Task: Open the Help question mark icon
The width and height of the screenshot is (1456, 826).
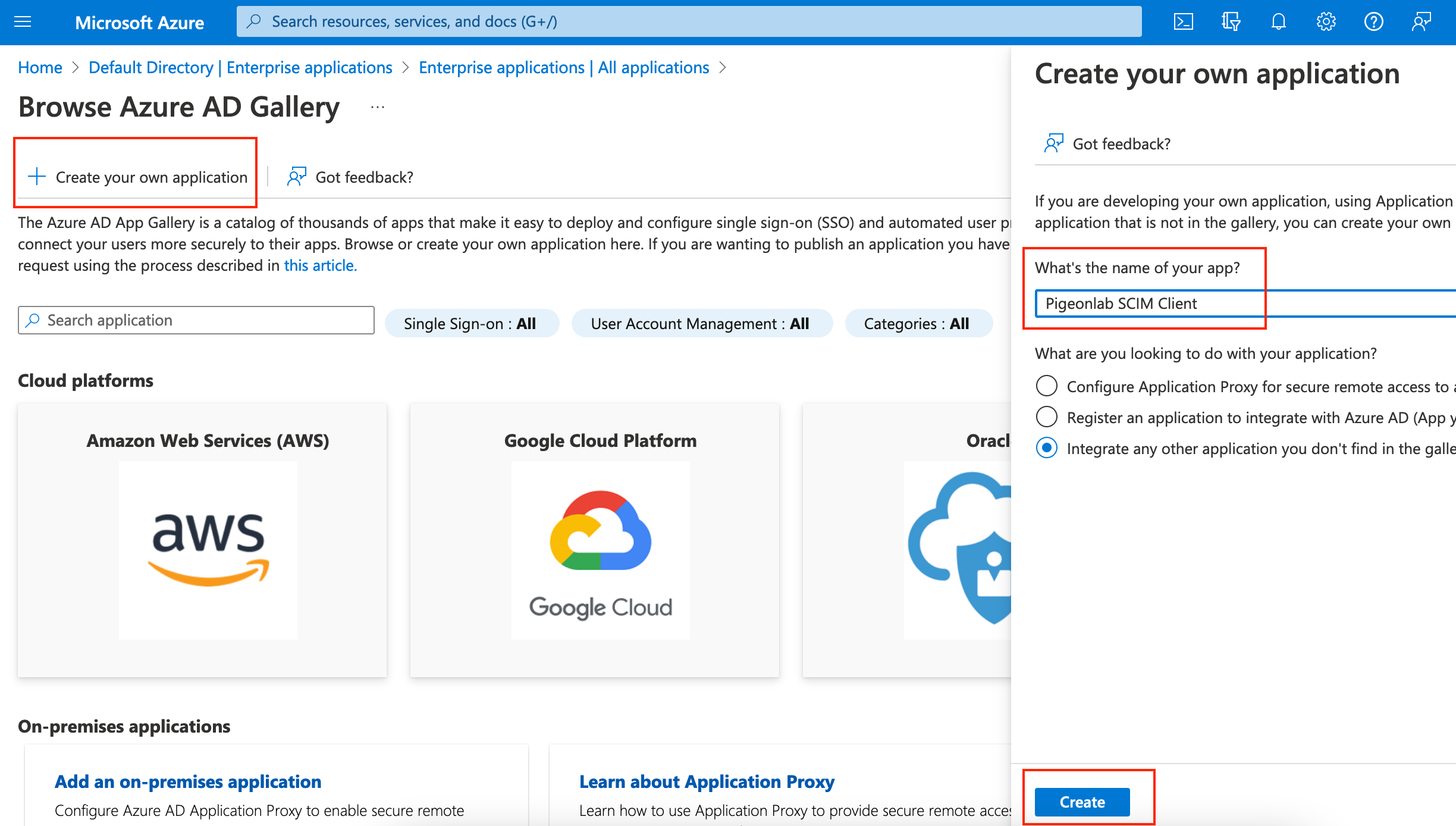Action: pyautogui.click(x=1373, y=22)
